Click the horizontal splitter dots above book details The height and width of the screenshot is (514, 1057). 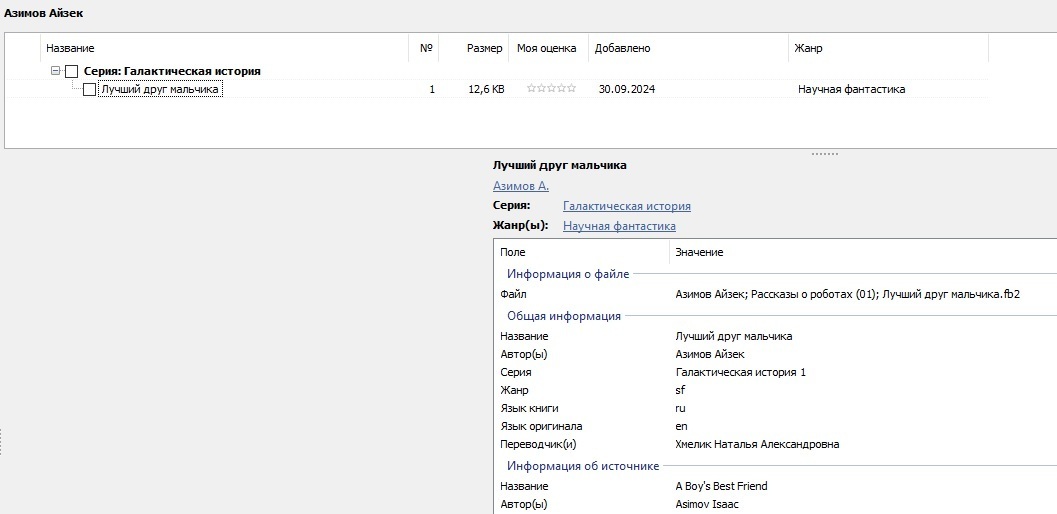(824, 154)
